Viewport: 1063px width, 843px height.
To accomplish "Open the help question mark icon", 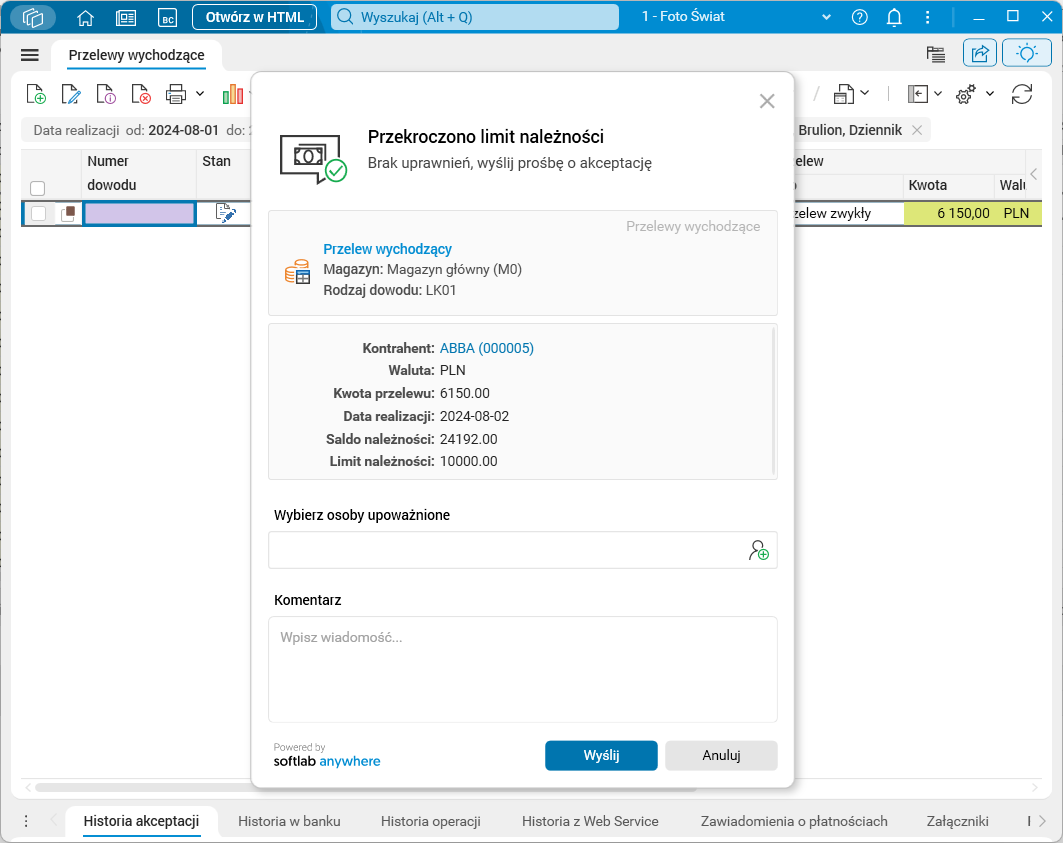I will point(860,18).
